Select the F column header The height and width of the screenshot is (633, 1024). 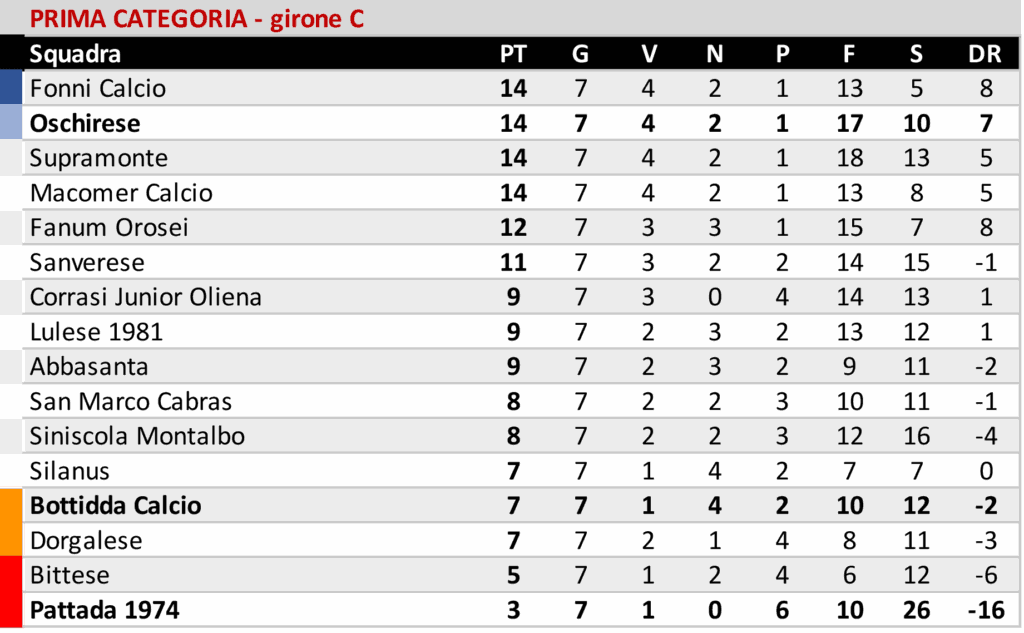point(849,54)
